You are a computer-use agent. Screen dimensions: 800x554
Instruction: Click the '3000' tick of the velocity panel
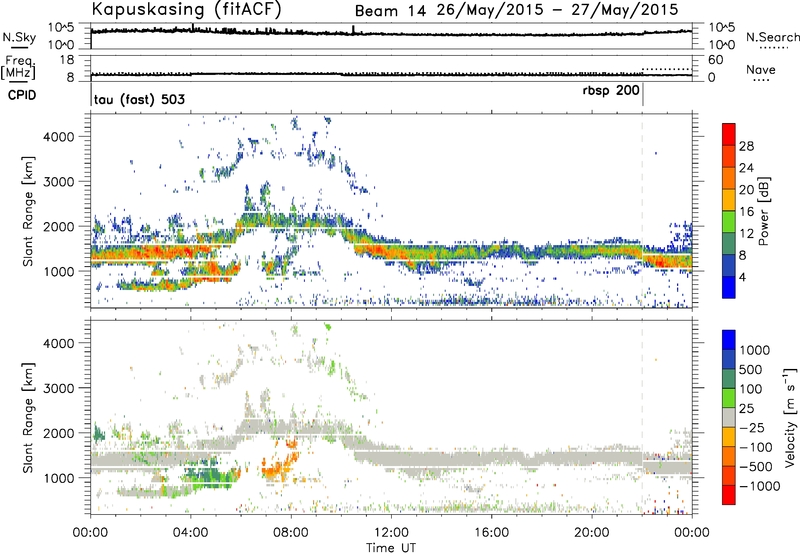click(x=59, y=388)
